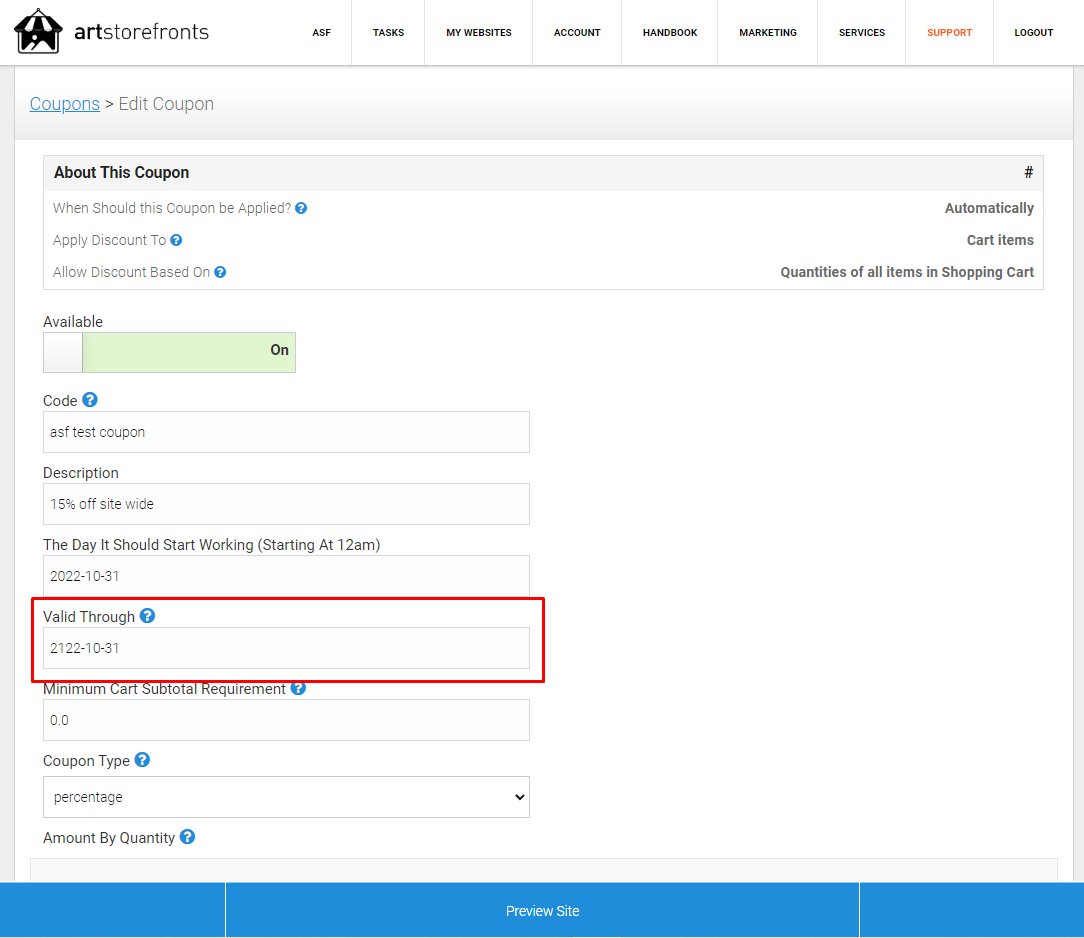Focus the Description field with 15% off site wide
This screenshot has height=938, width=1084.
click(x=286, y=504)
